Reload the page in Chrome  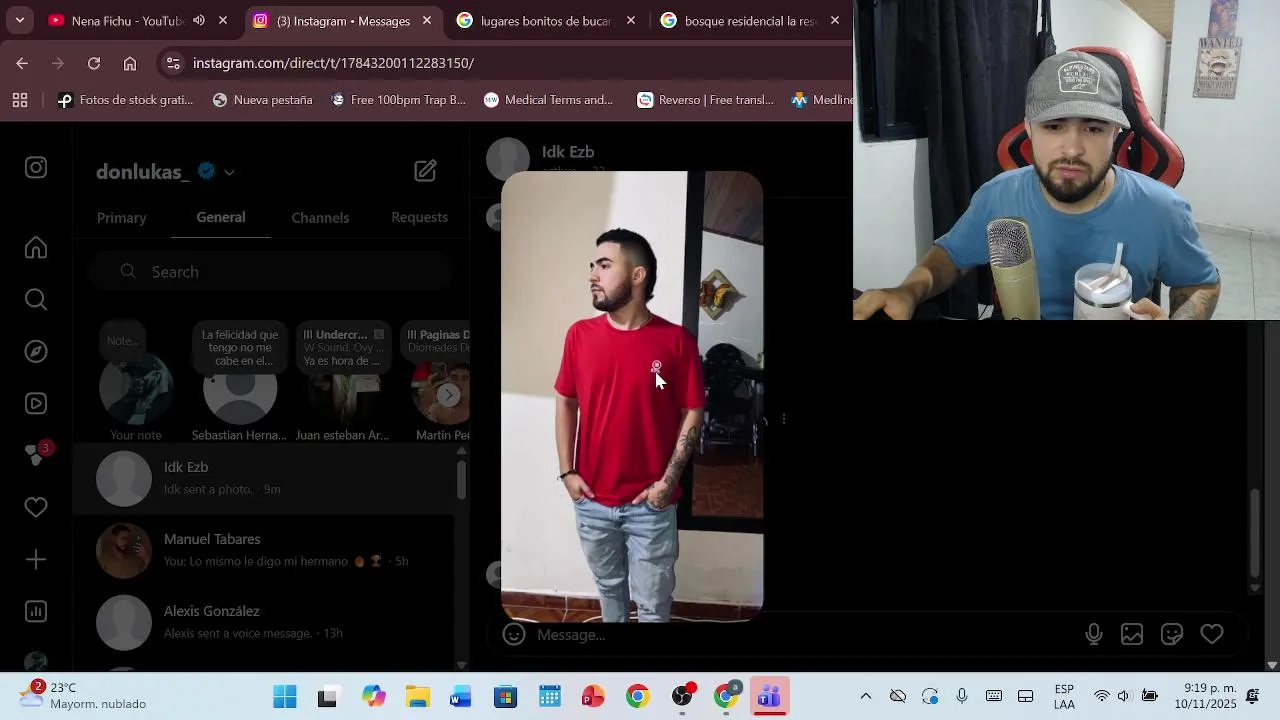tap(94, 63)
